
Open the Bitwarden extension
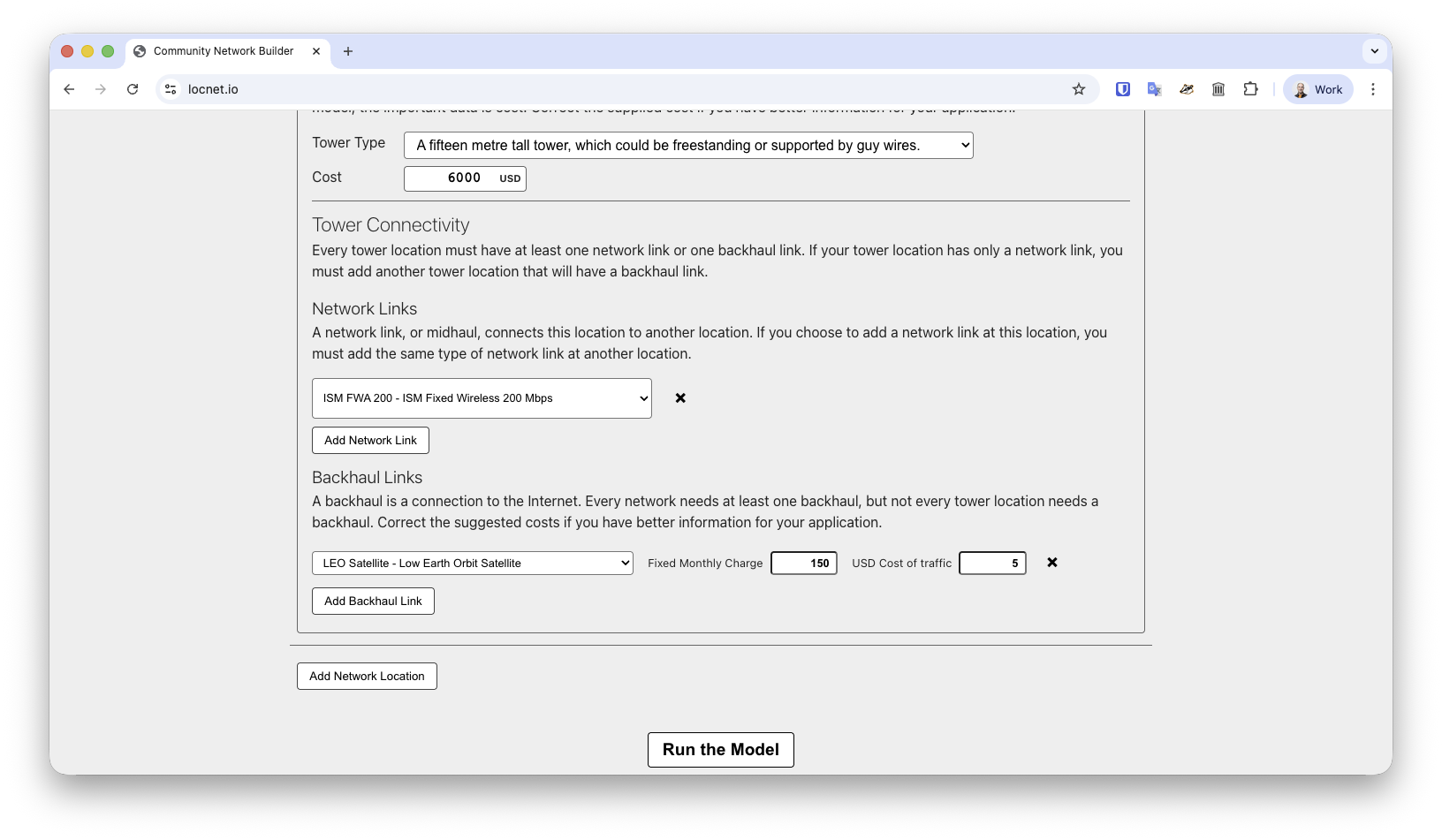click(x=1122, y=88)
